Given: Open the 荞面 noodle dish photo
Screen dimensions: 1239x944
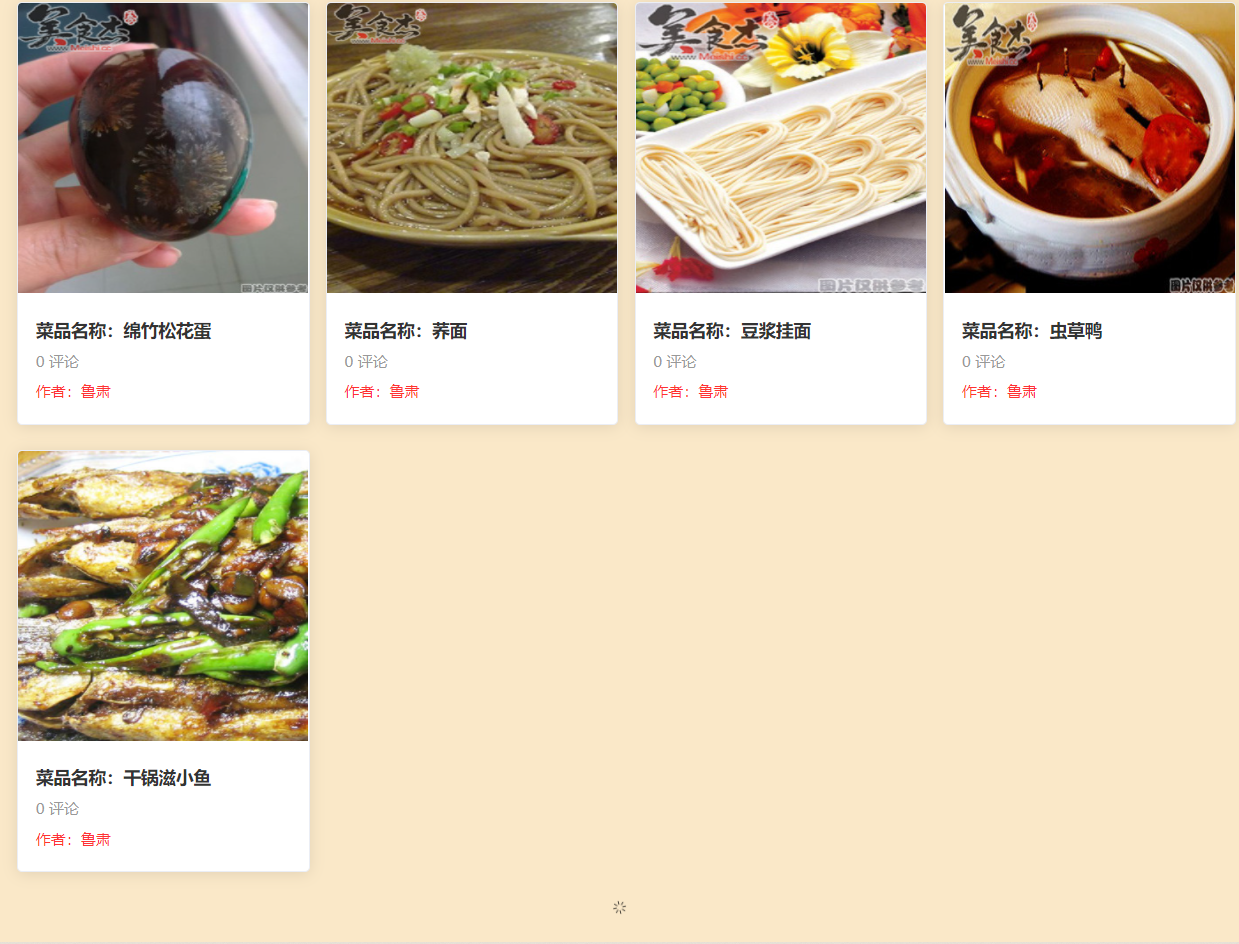Looking at the screenshot, I should 472,148.
